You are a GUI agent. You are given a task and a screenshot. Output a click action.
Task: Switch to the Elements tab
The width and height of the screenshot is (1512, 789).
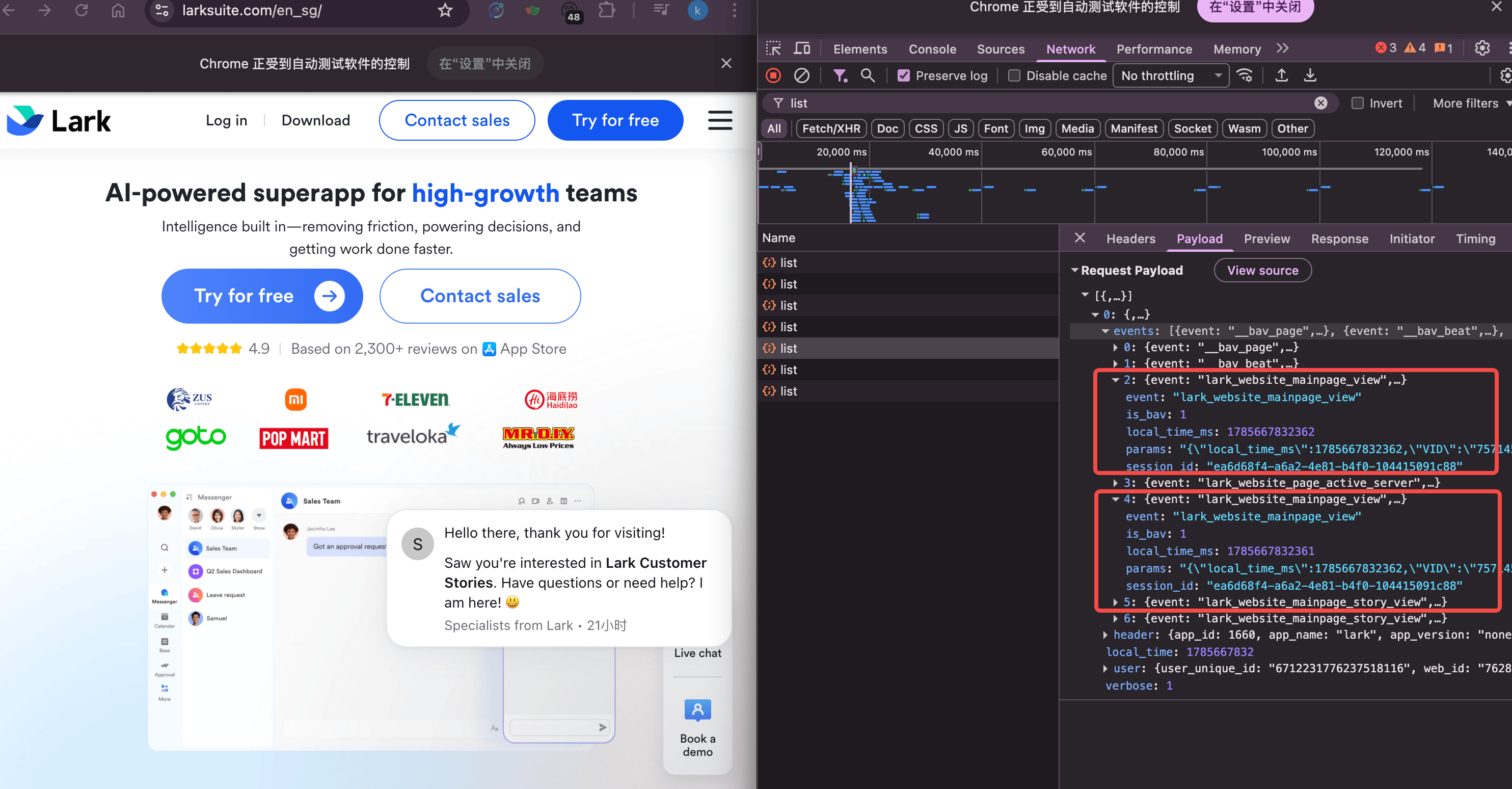(x=860, y=49)
